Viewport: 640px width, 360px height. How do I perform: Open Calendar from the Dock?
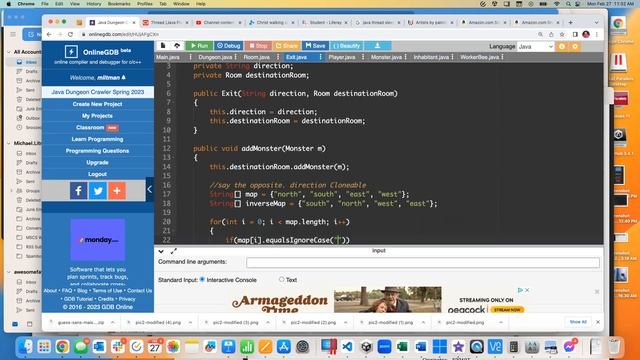click(x=154, y=347)
